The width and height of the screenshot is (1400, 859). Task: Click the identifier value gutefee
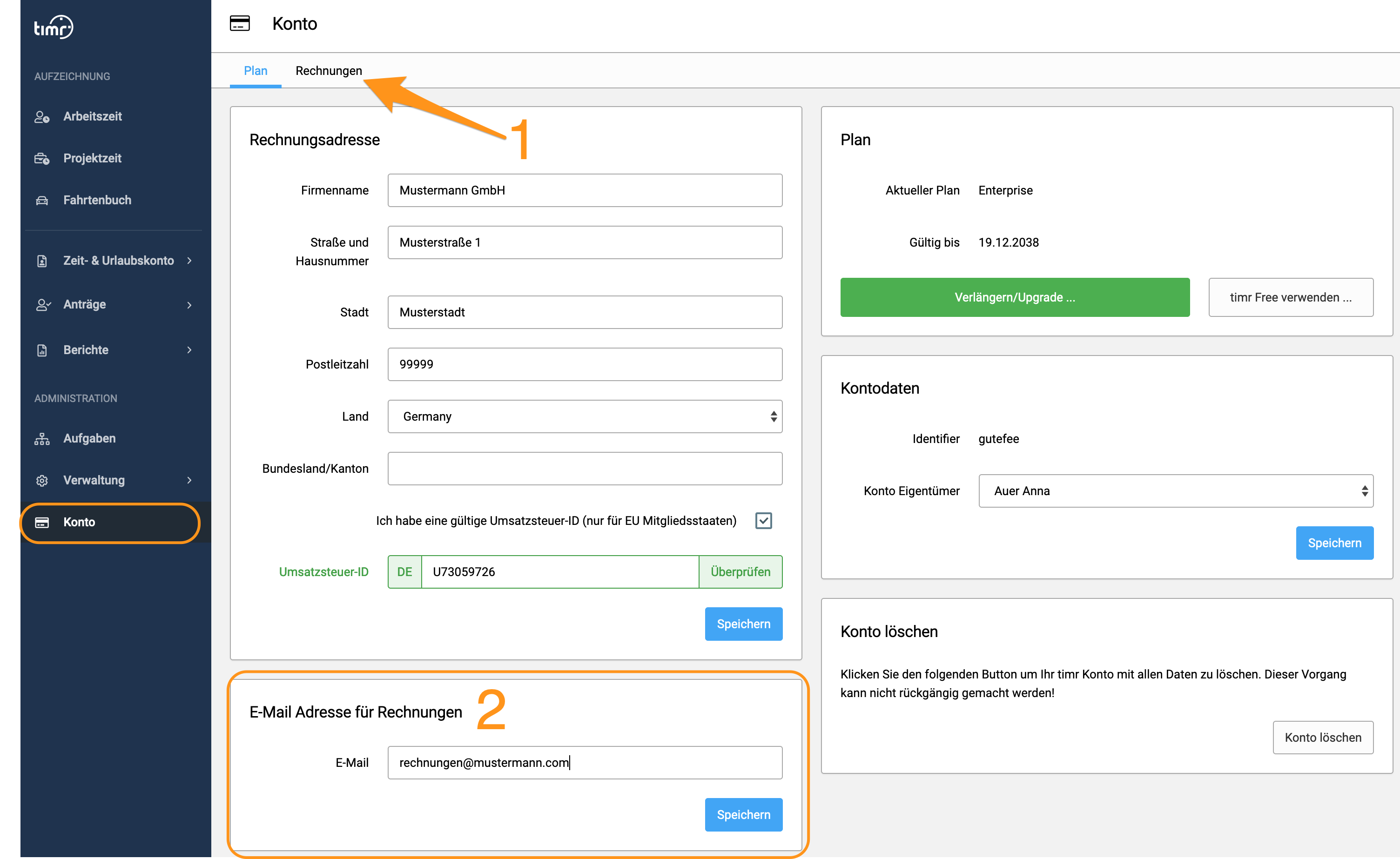coord(999,439)
